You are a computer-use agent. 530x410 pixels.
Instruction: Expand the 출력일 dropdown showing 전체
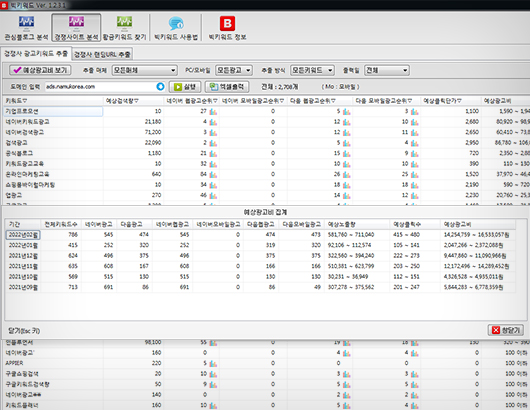click(x=387, y=70)
